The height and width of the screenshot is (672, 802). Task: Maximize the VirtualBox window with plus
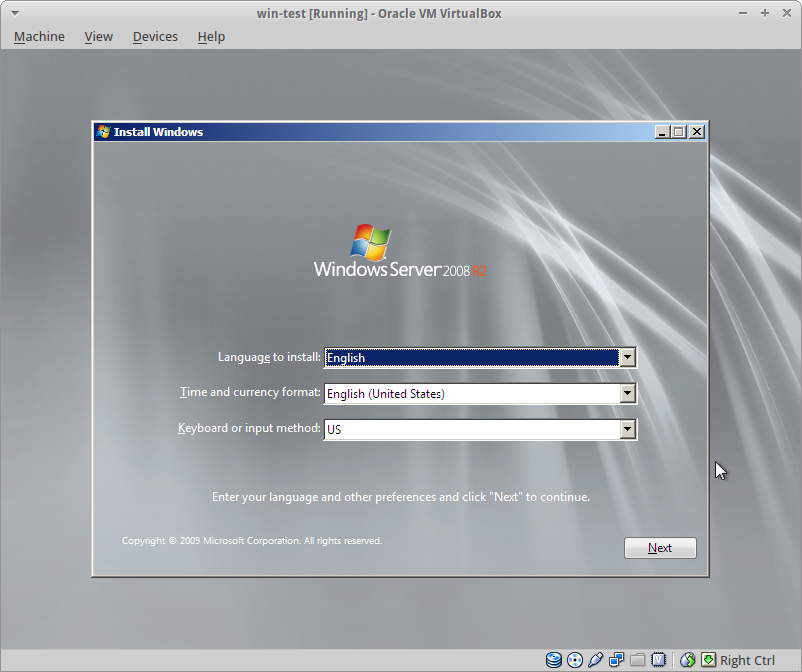pyautogui.click(x=765, y=13)
